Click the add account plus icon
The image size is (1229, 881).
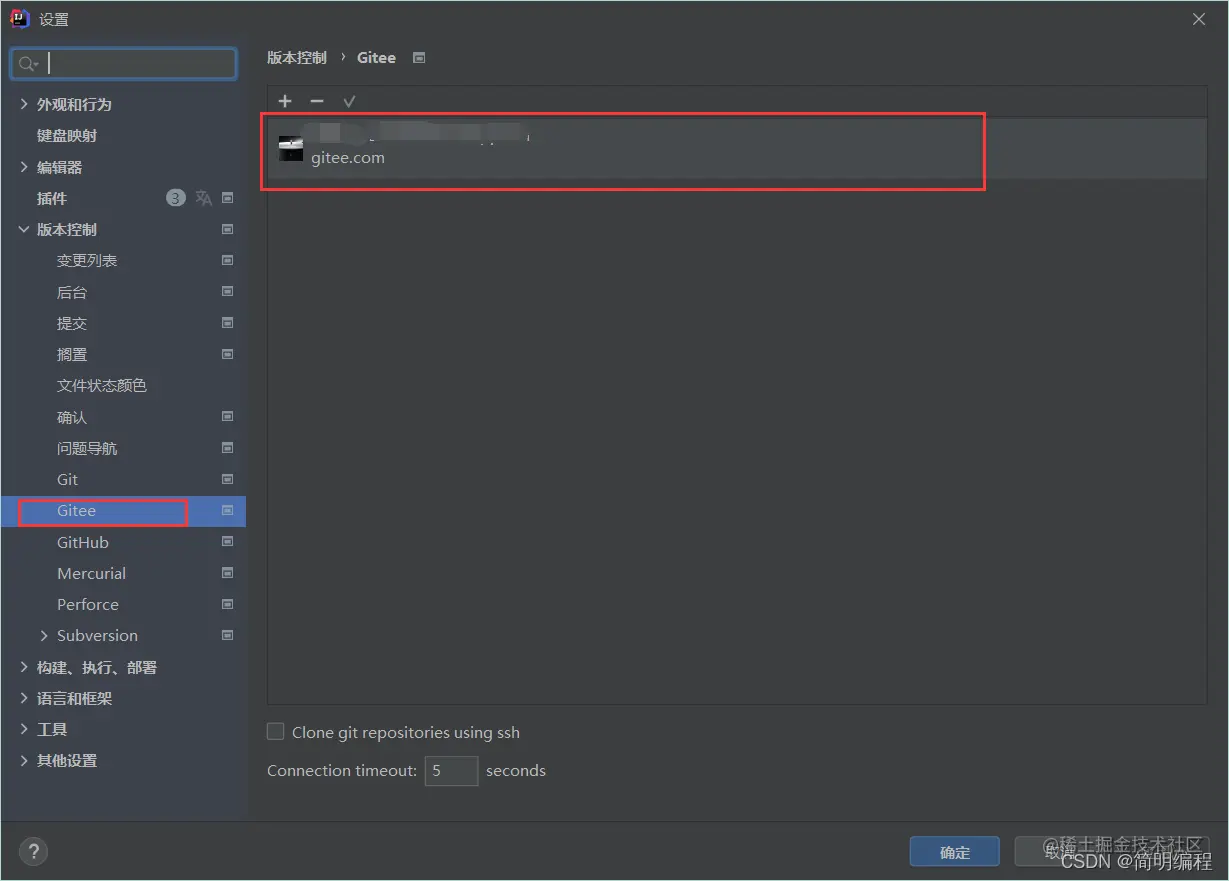285,101
